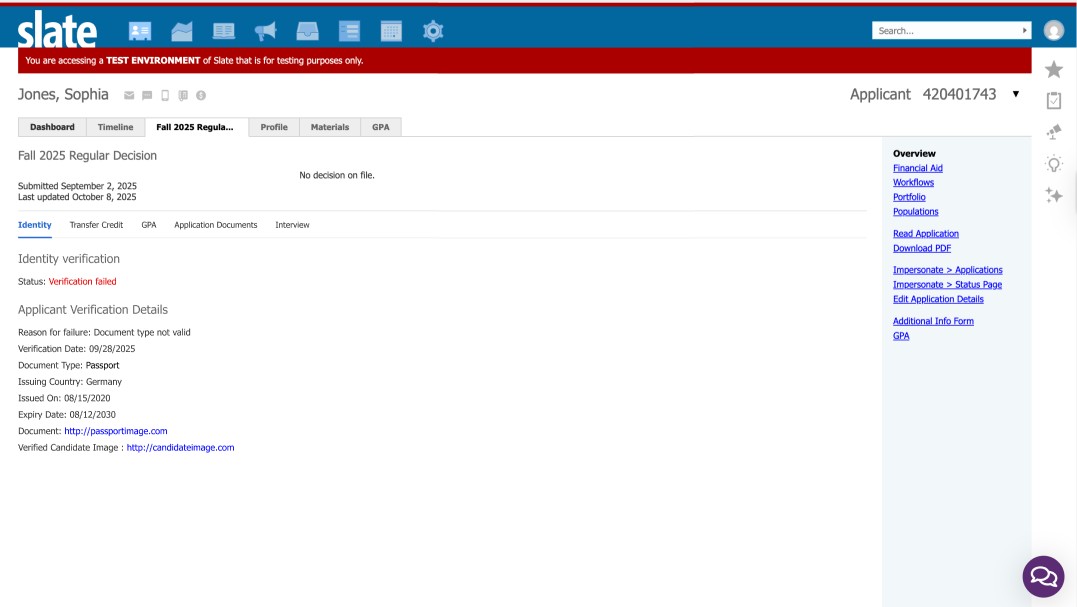Open the Inbox tray icon

click(307, 31)
